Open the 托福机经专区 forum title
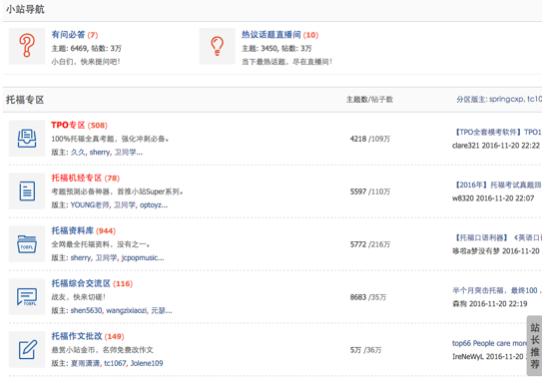 click(76, 178)
